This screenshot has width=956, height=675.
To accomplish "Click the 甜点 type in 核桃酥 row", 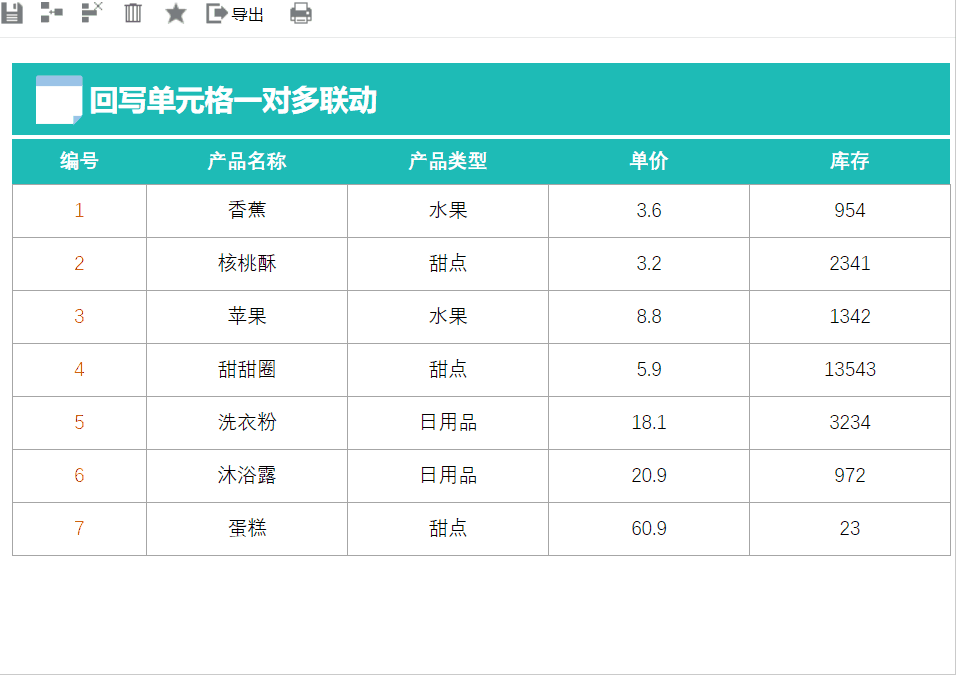I will tap(448, 264).
